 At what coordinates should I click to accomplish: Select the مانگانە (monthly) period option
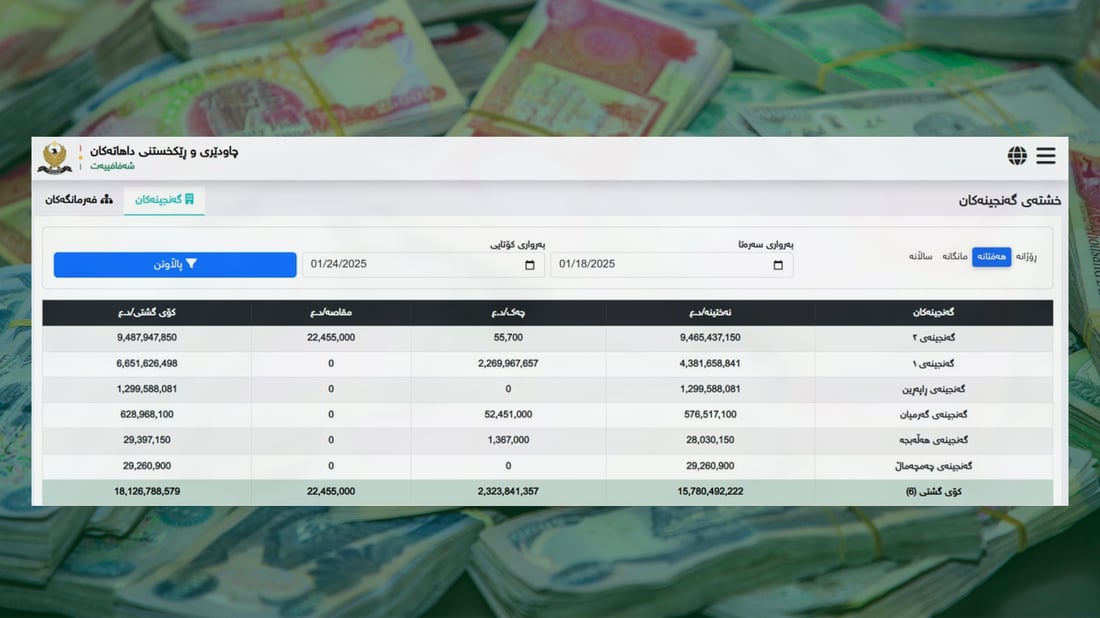954,257
